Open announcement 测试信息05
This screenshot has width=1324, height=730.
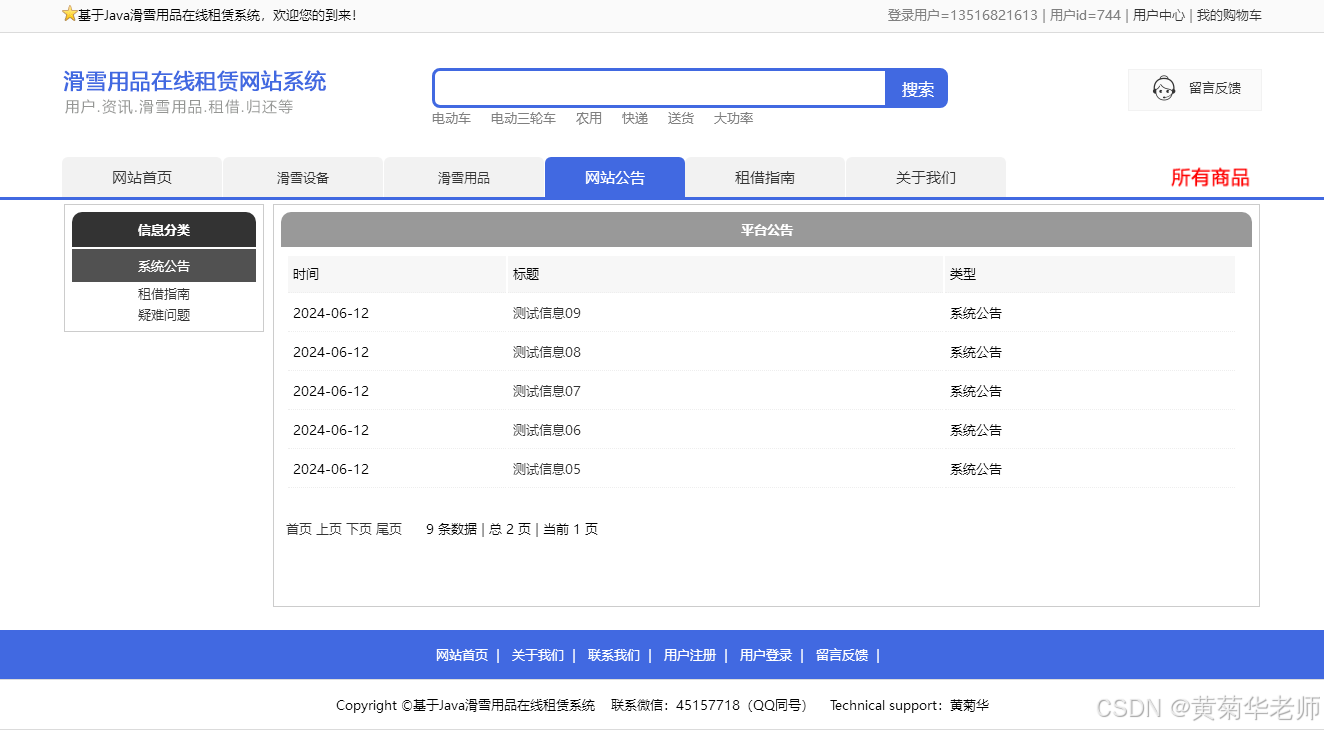547,469
